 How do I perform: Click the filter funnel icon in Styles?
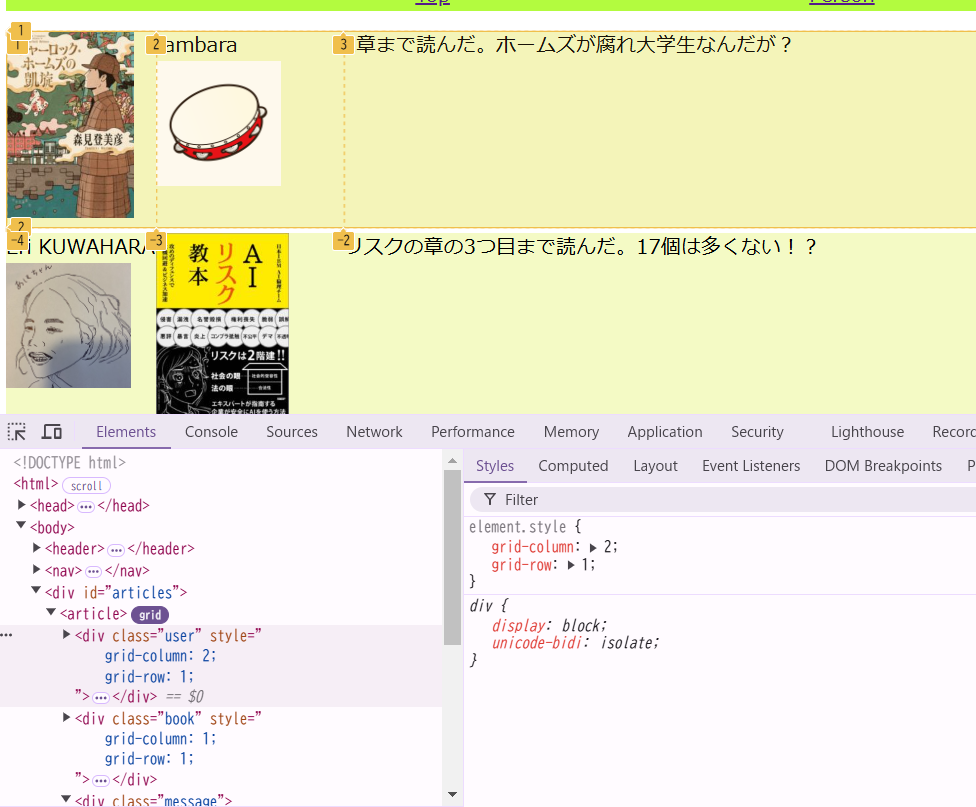click(x=490, y=499)
